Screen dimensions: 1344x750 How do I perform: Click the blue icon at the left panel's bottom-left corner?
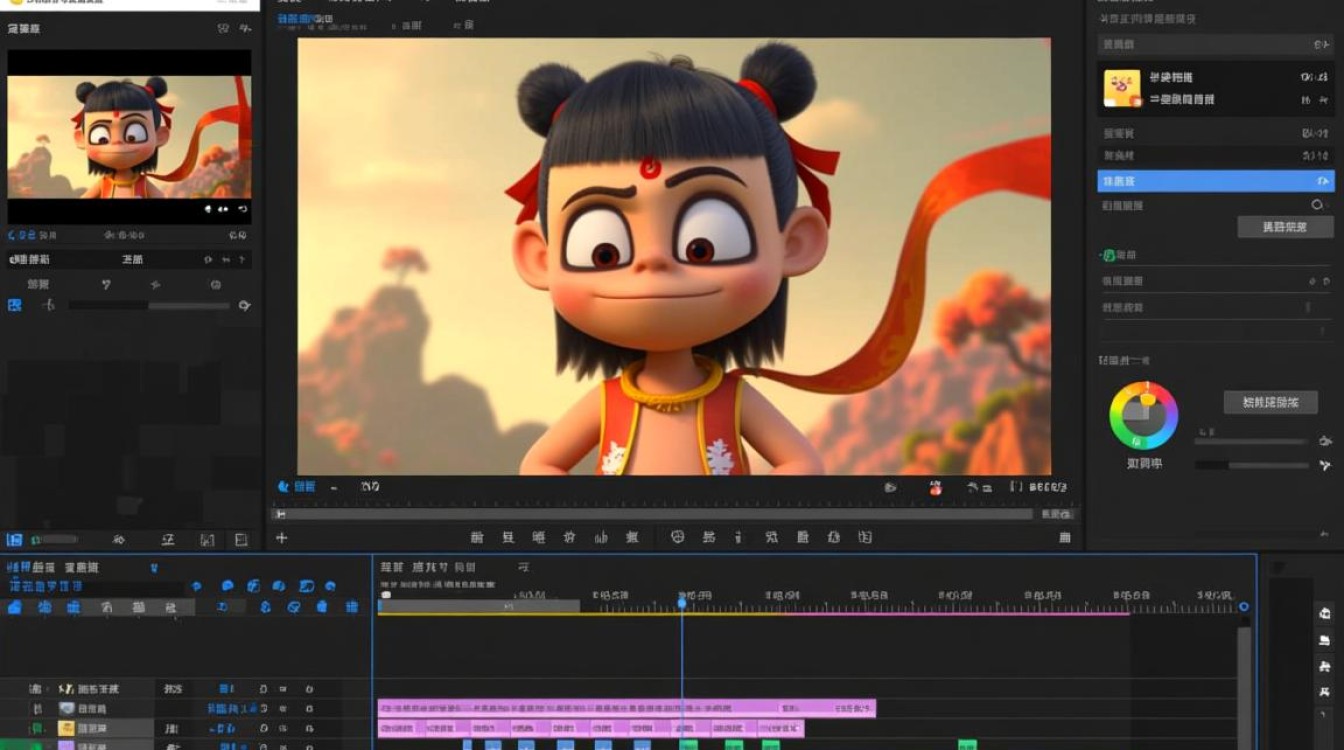[x=14, y=540]
